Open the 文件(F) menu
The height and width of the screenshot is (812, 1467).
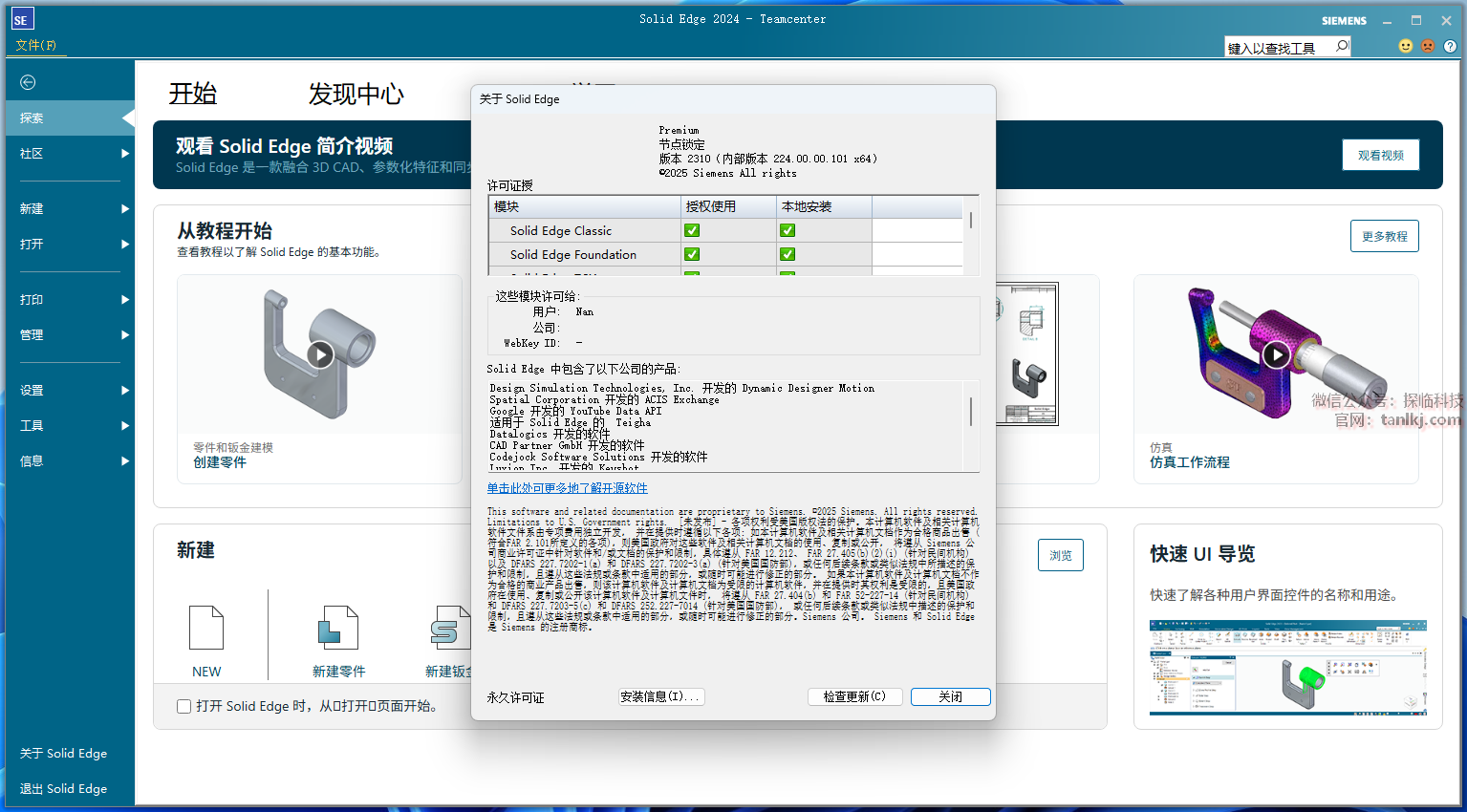coord(36,45)
